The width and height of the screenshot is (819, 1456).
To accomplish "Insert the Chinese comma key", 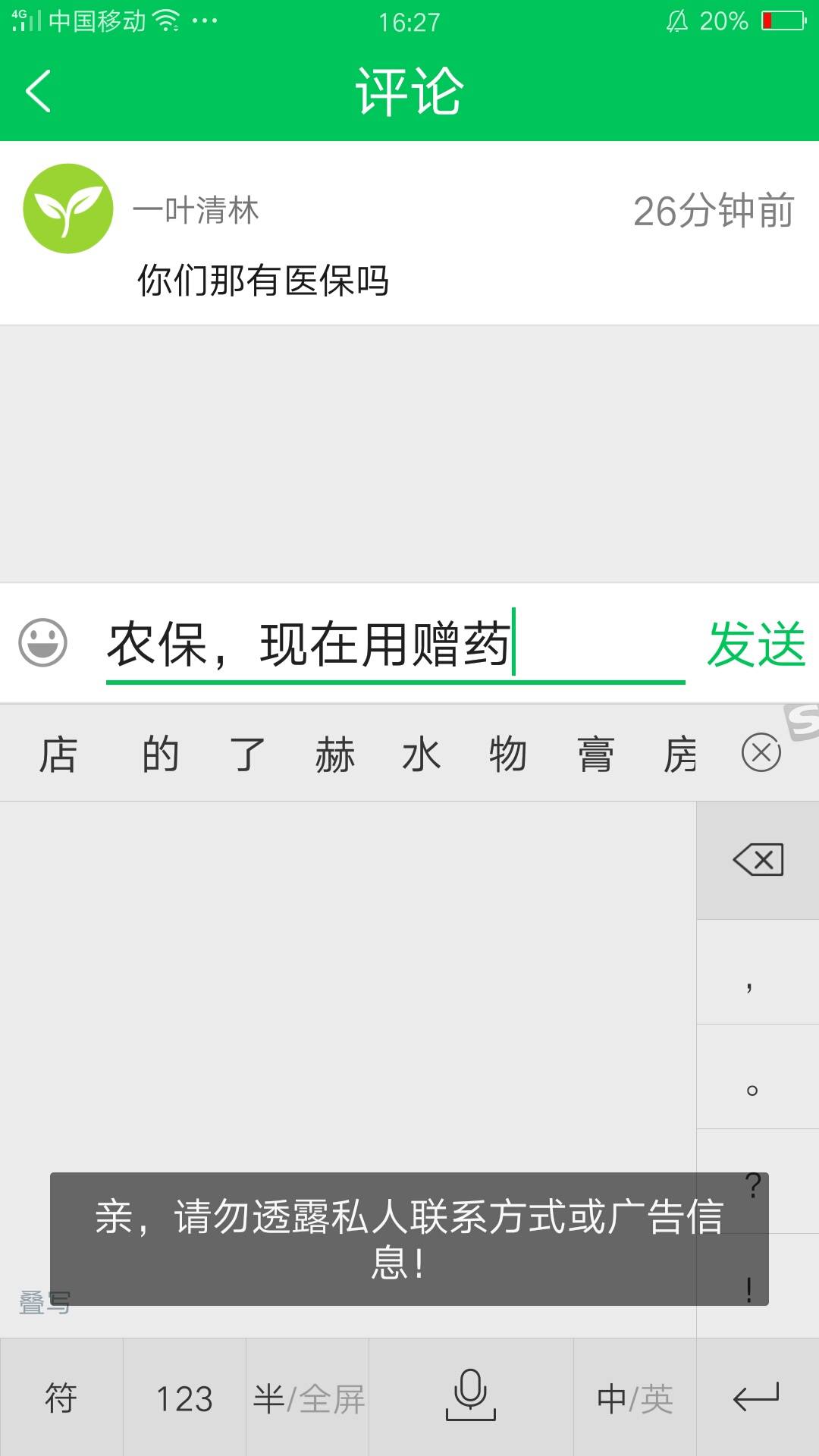I will point(758,972).
